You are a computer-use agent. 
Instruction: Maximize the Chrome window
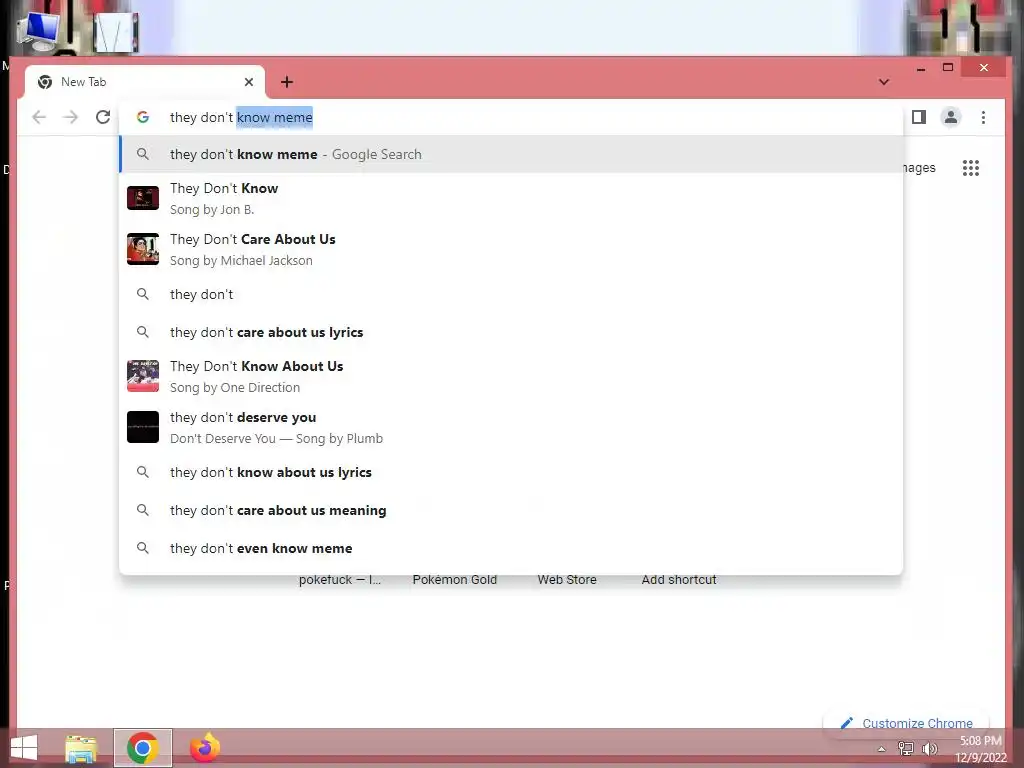coord(948,67)
